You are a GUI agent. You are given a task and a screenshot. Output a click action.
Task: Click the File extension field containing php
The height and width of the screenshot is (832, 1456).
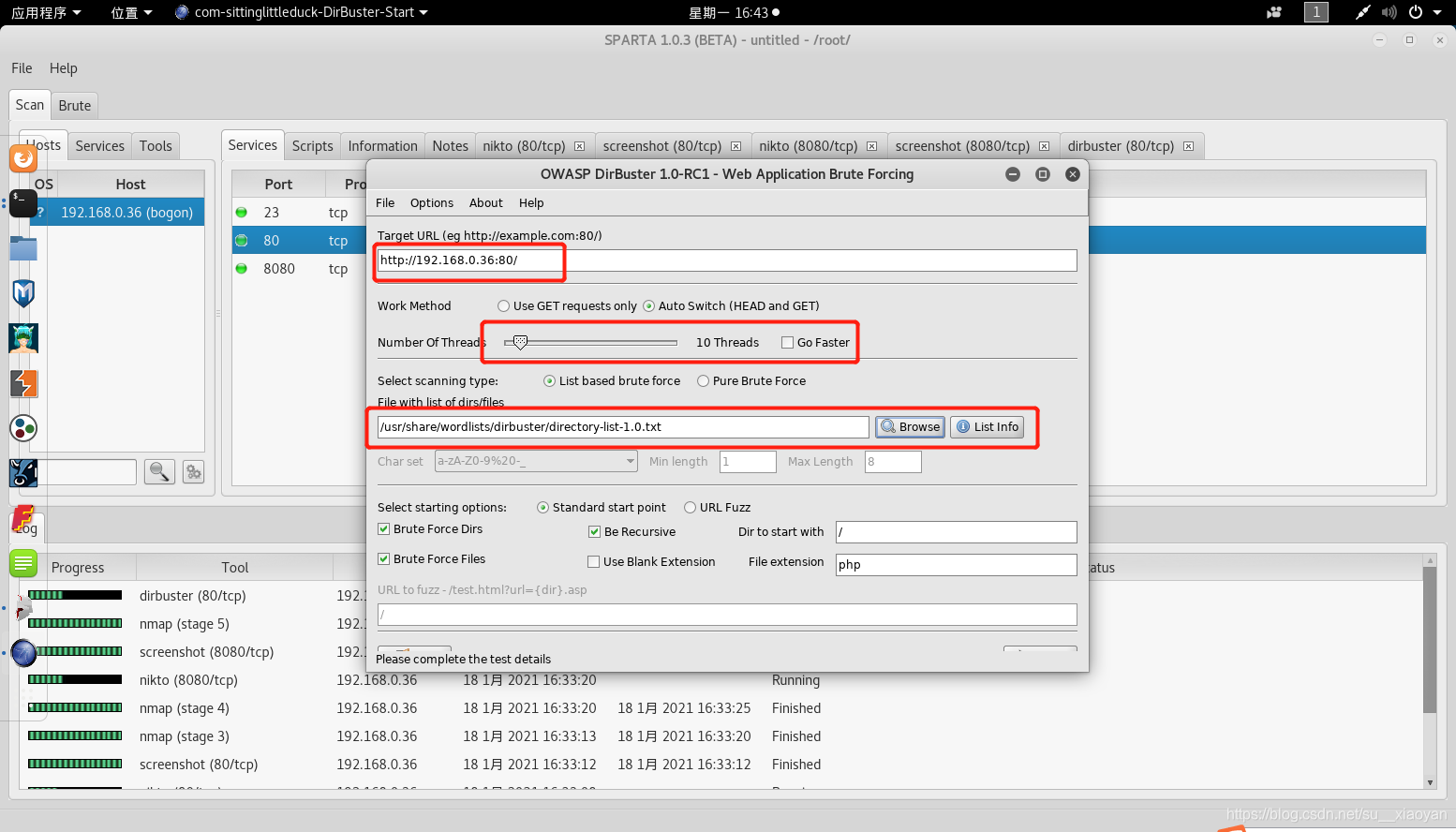957,565
